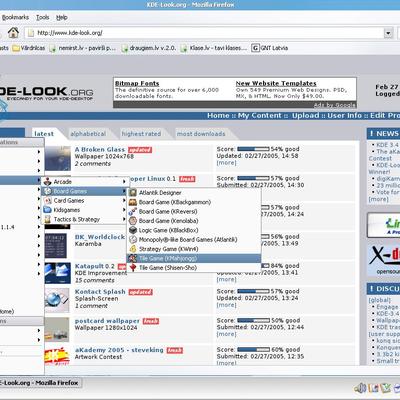Click the kde-look.org address field
The image size is (400, 400).
click(x=208, y=33)
